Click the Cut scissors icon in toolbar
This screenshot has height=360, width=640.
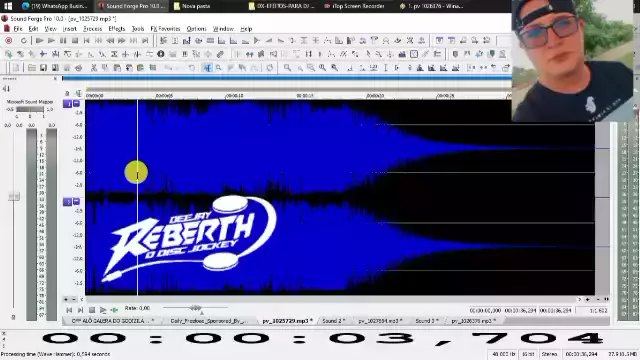tap(93, 68)
